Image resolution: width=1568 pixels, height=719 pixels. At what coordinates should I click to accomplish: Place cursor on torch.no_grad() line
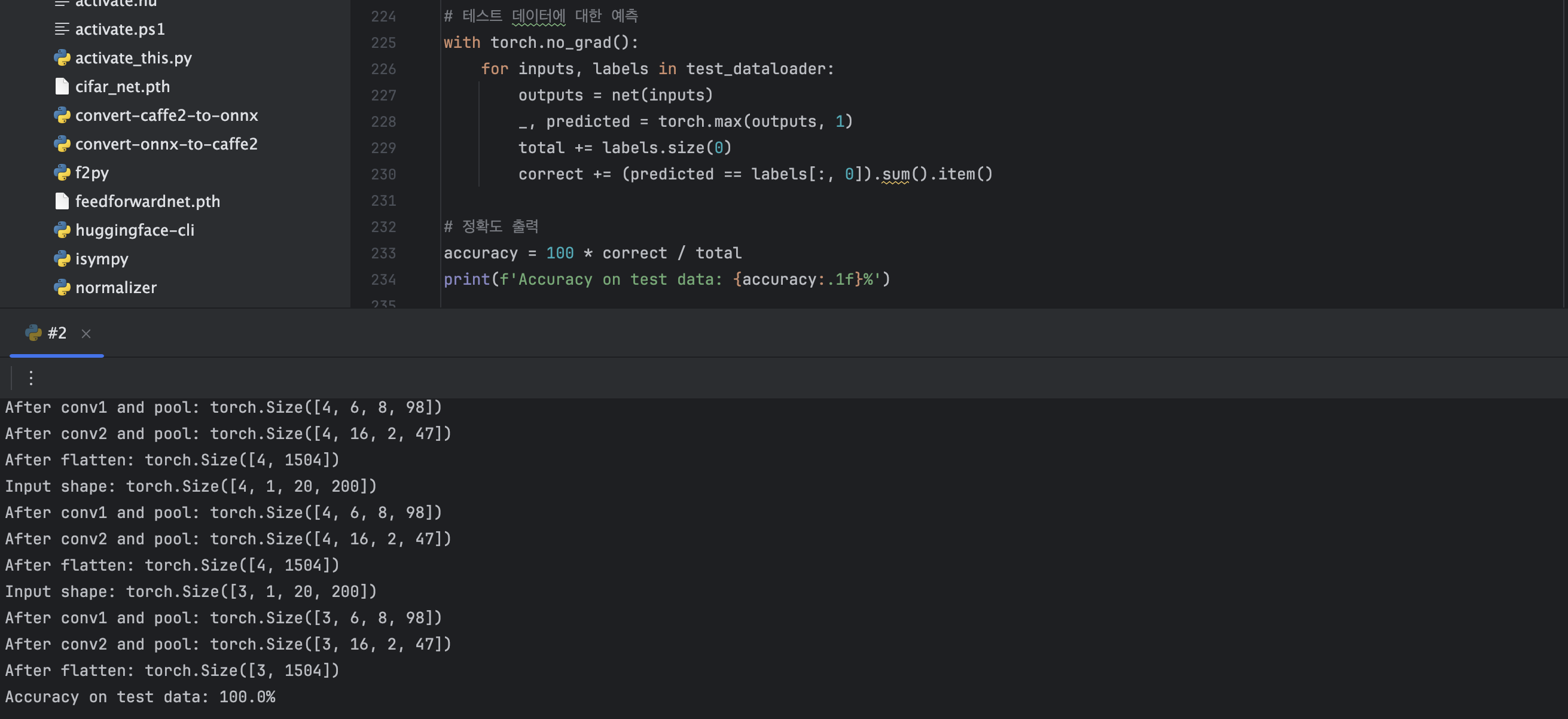[563, 42]
